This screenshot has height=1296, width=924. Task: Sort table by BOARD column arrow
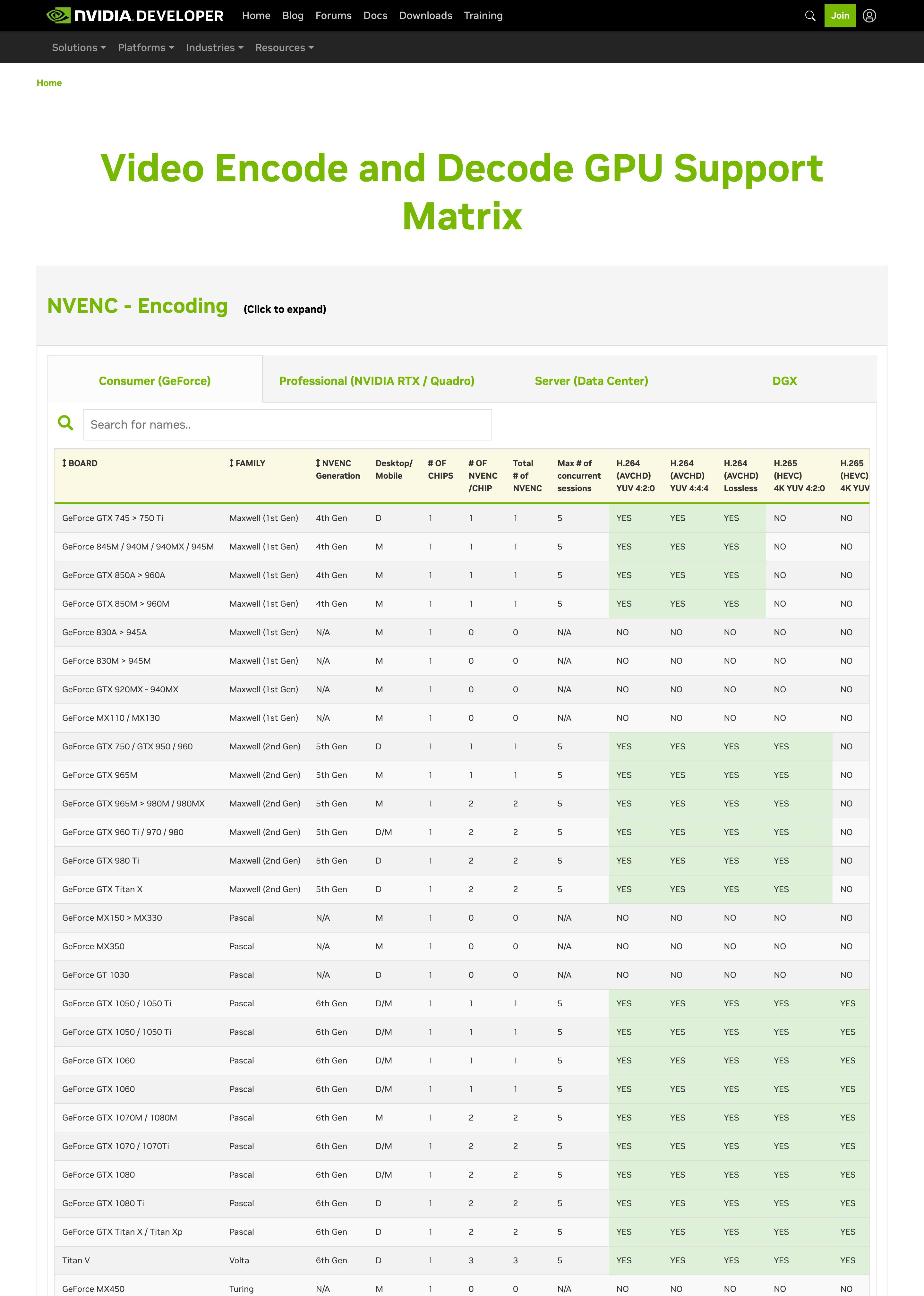coord(64,463)
